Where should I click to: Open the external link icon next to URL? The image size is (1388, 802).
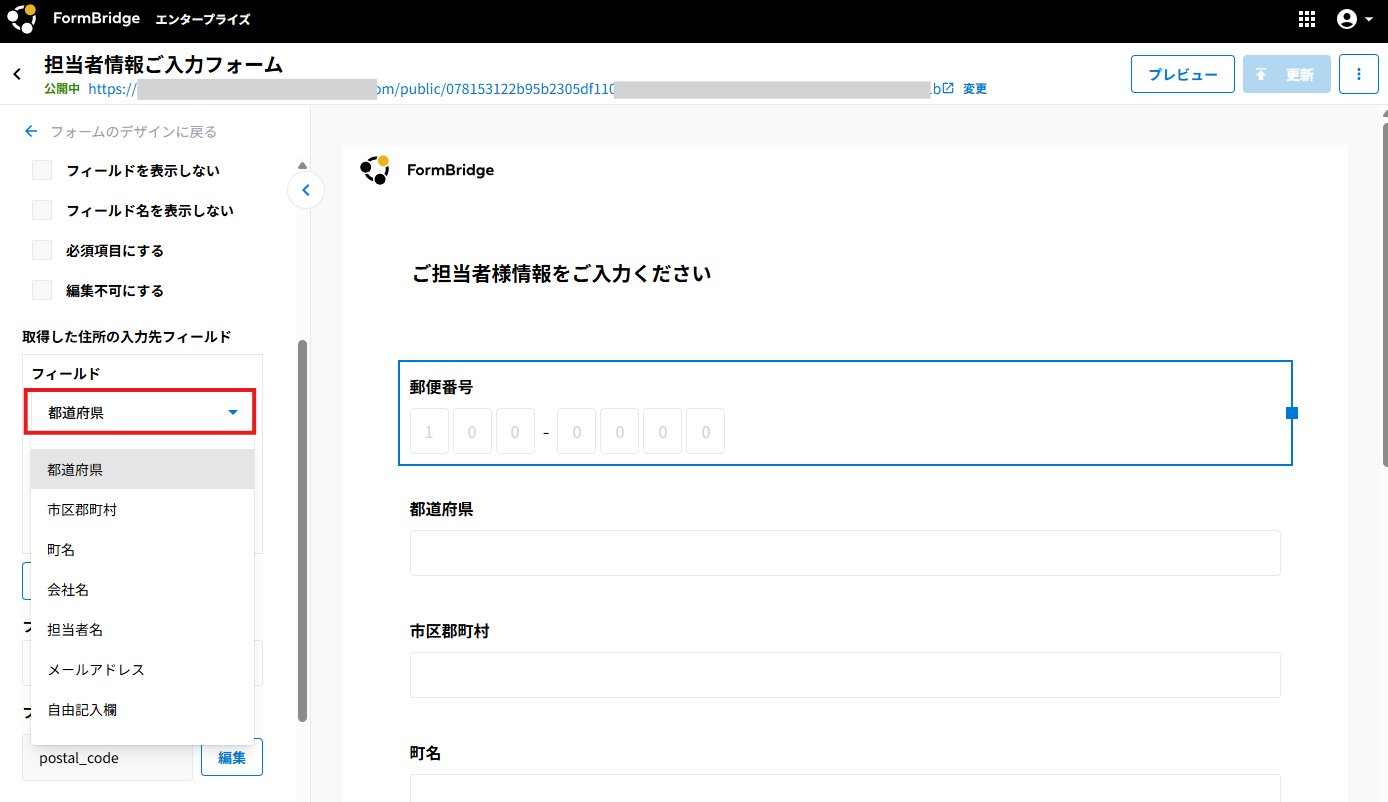pyautogui.click(x=948, y=88)
